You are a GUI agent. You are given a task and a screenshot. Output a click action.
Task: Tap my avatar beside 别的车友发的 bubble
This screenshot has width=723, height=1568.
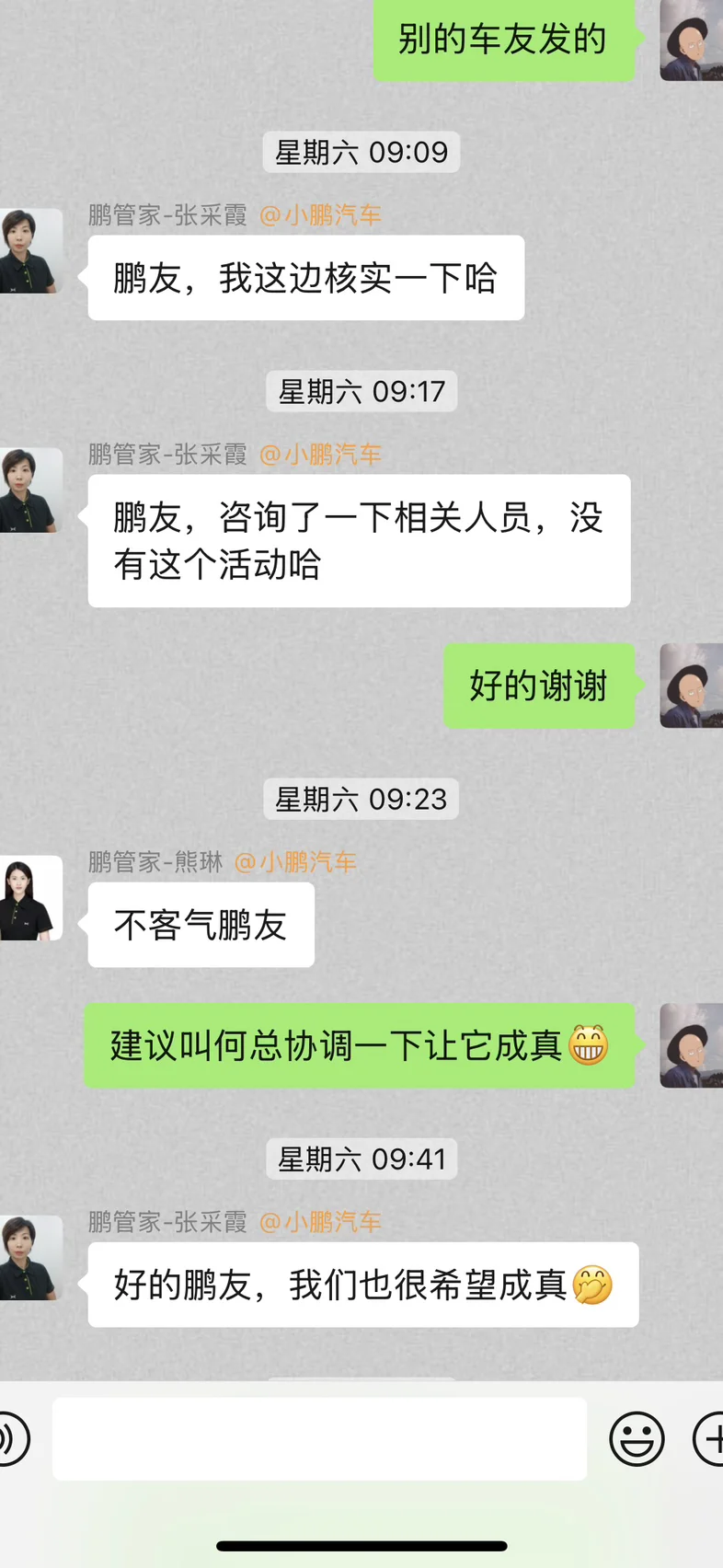coord(692,40)
